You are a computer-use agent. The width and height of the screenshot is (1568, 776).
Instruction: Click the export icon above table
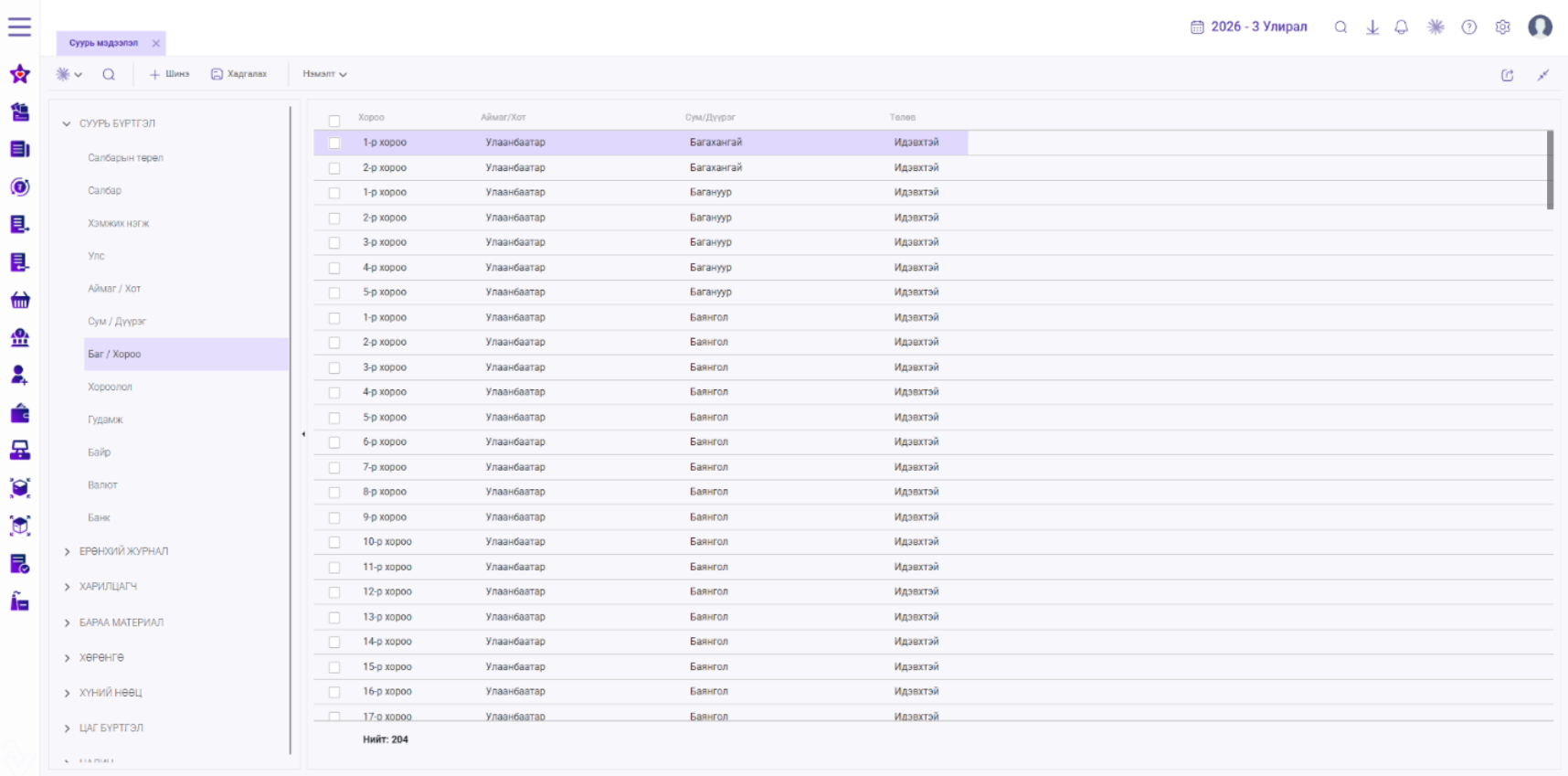point(1507,75)
